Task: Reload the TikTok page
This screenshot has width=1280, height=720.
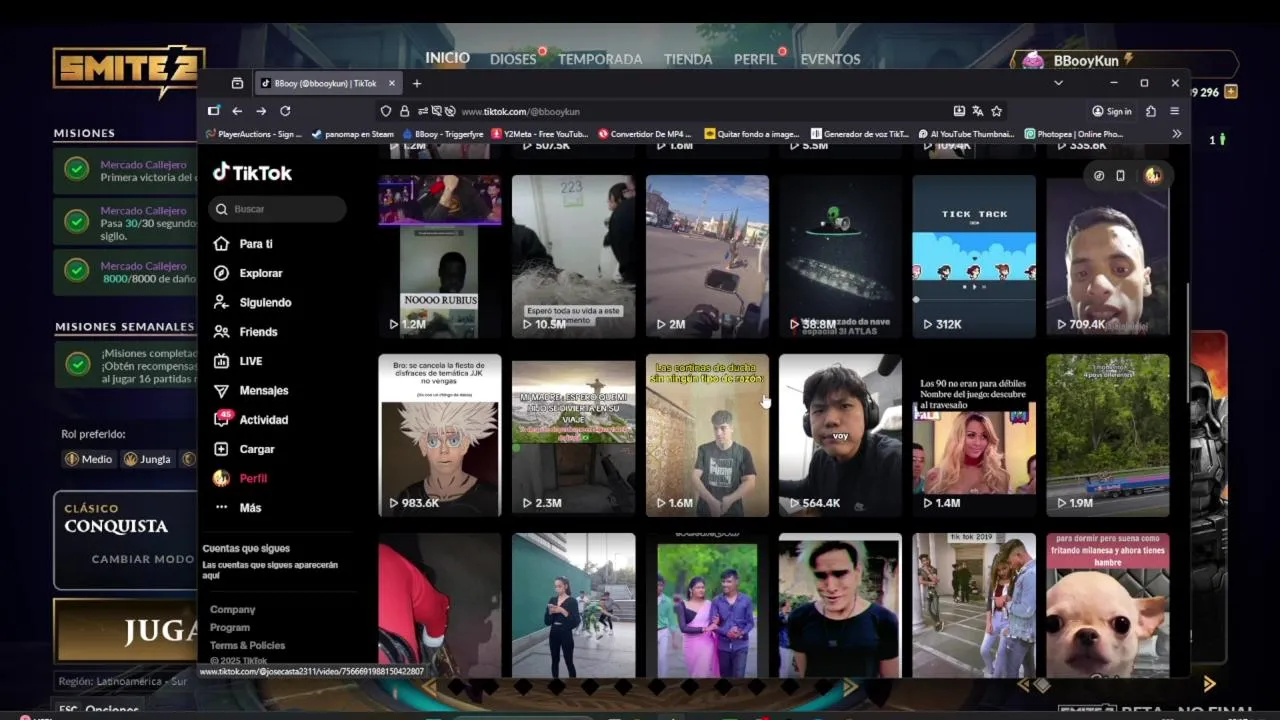Action: [x=285, y=111]
